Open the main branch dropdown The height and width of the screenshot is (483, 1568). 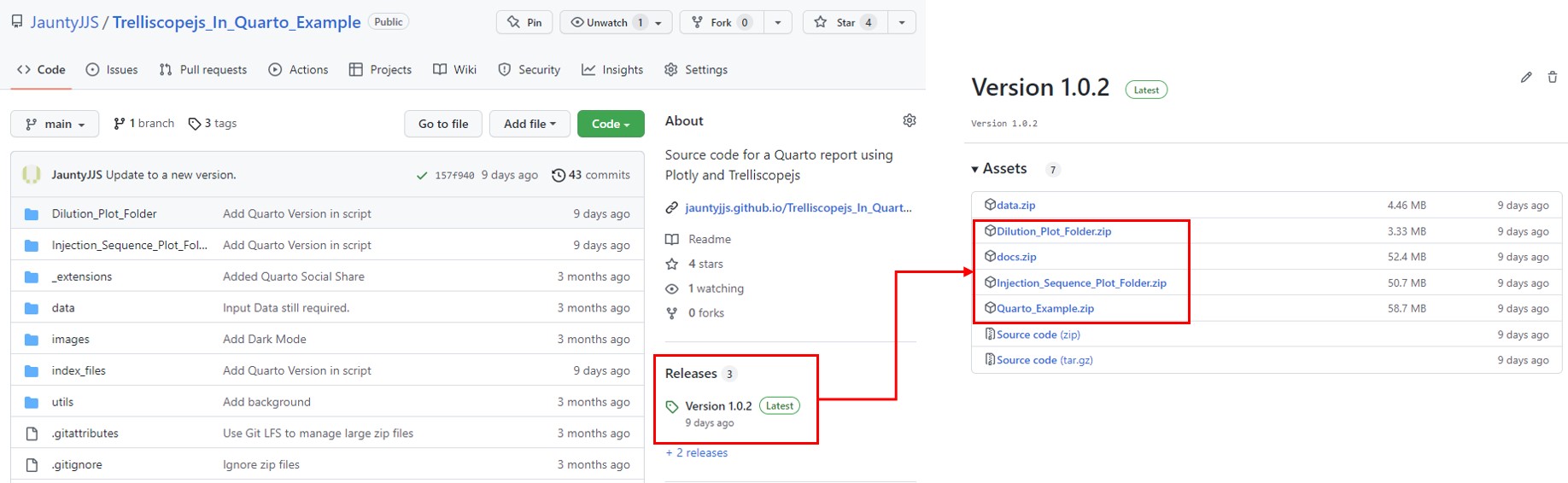click(55, 124)
